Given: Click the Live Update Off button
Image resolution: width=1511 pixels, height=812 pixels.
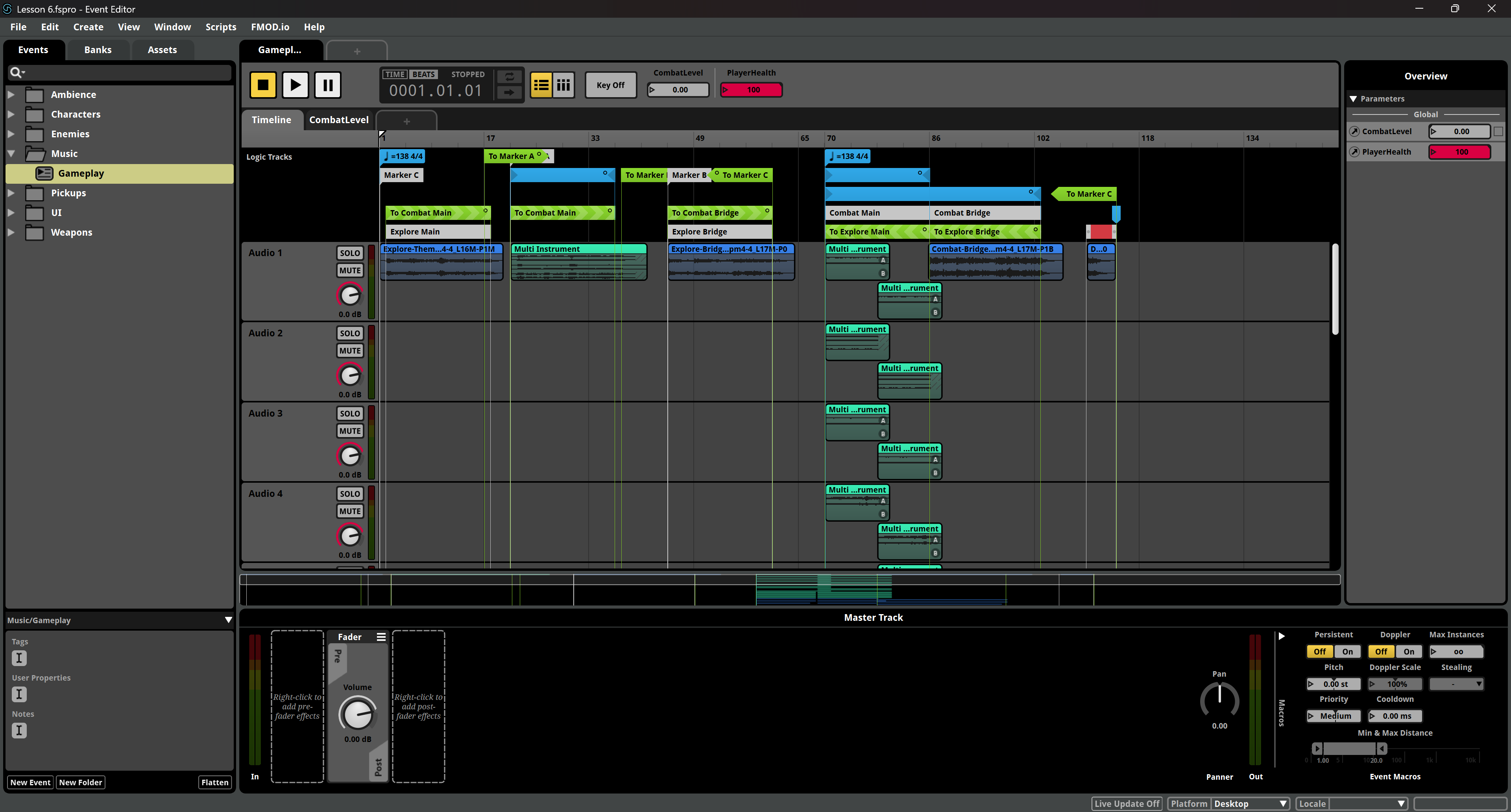Looking at the screenshot, I should pyautogui.click(x=1127, y=804).
